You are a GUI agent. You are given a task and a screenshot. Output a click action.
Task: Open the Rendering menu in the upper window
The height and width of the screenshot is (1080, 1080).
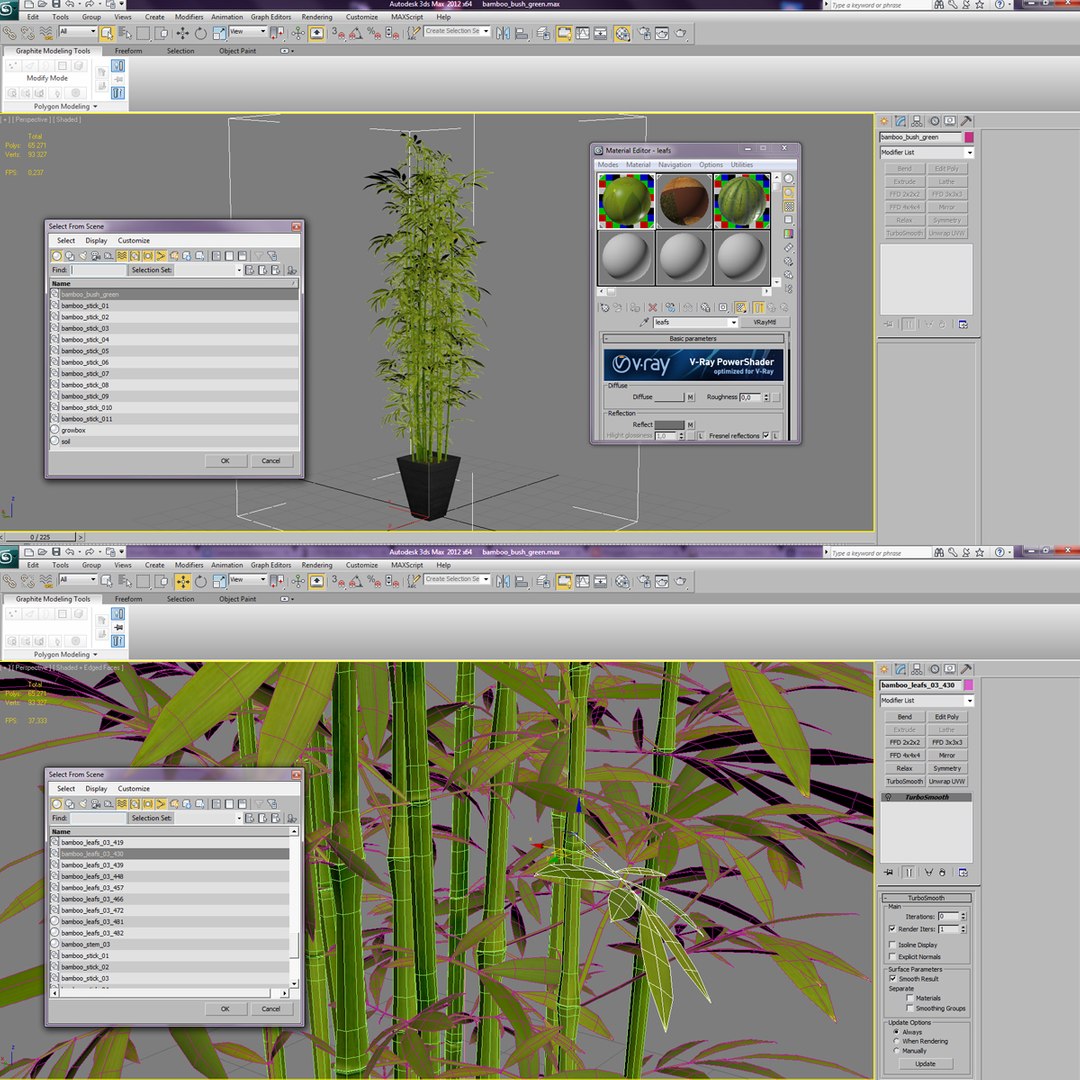click(x=317, y=17)
